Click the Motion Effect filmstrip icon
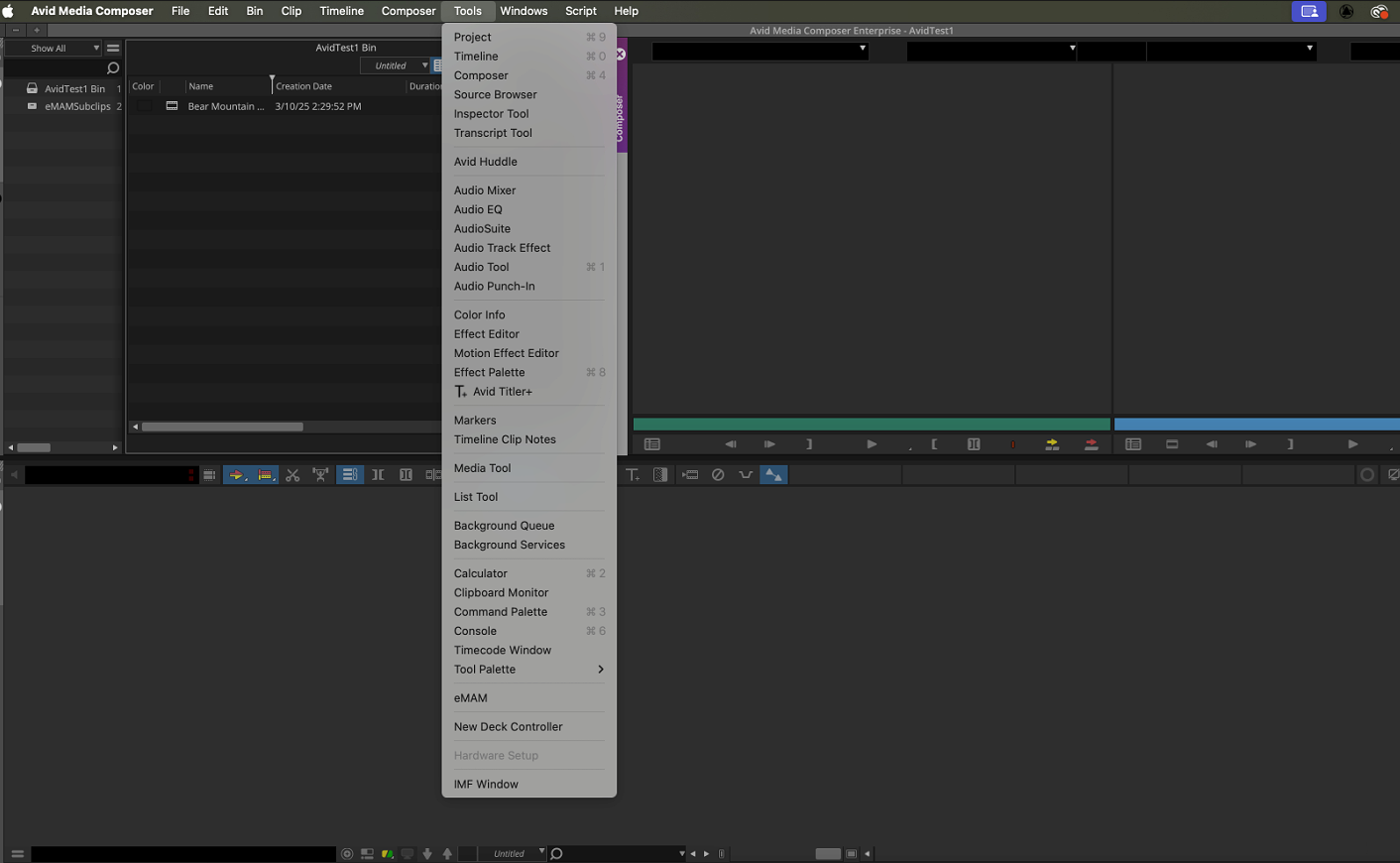 pyautogui.click(x=690, y=475)
